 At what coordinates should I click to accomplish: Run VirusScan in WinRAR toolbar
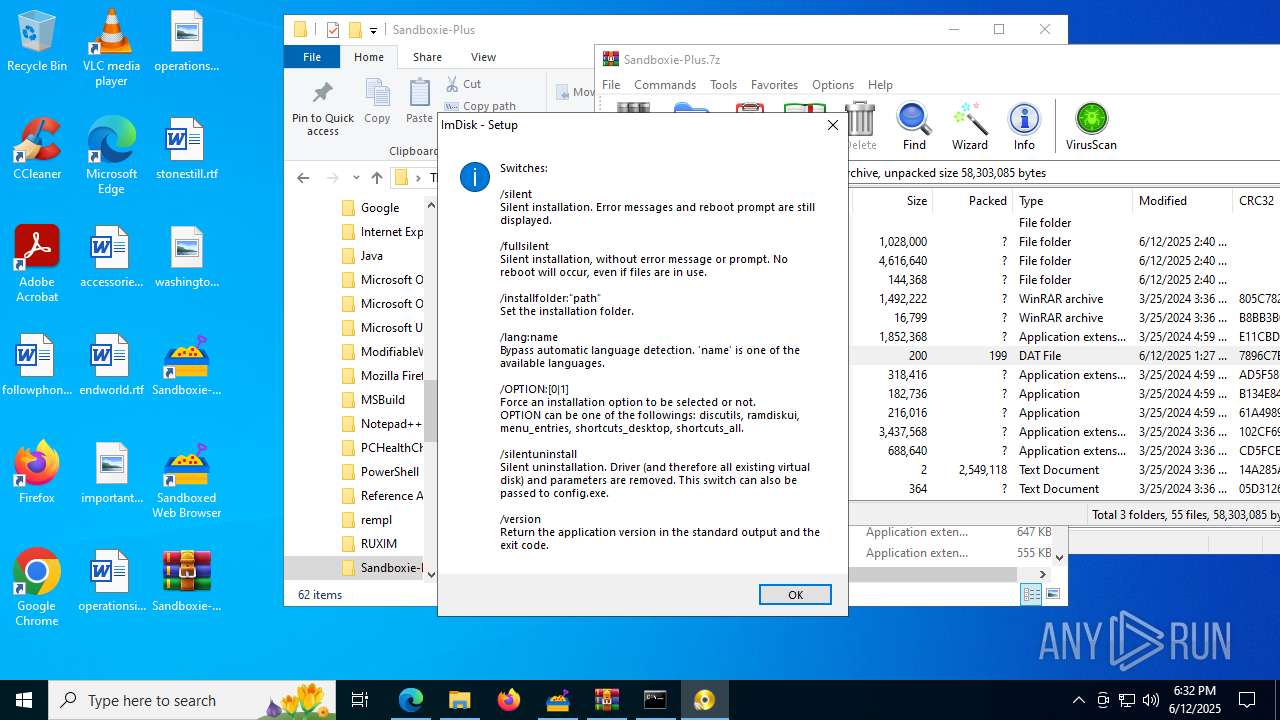tap(1091, 127)
